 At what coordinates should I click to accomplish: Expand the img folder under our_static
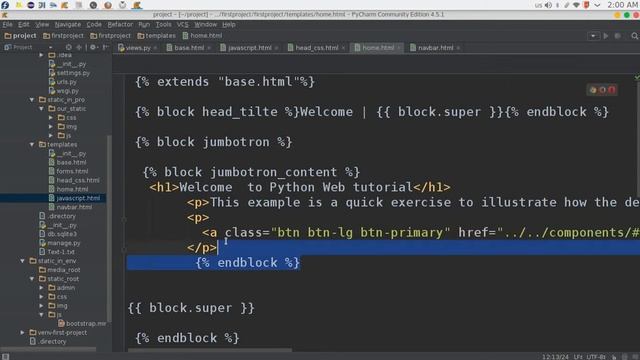(51, 127)
